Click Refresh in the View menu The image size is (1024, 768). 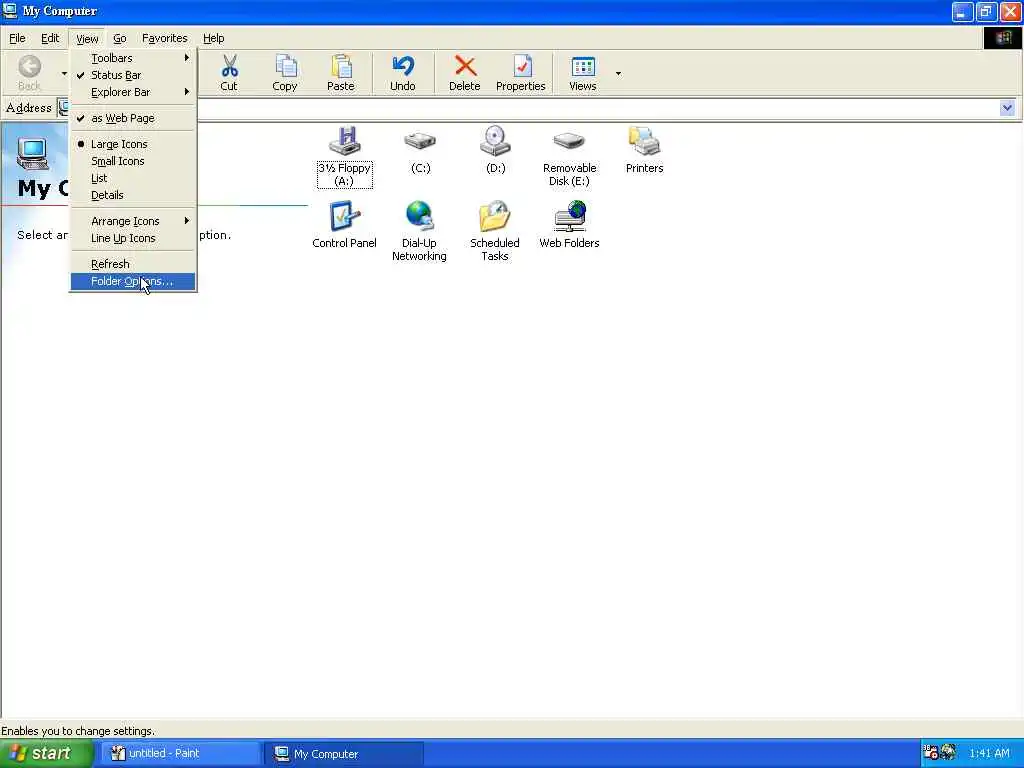click(133, 264)
